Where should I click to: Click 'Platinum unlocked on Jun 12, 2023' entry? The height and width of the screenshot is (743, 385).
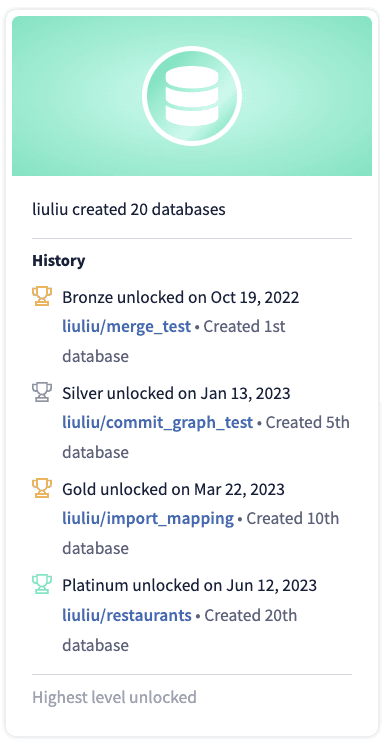190,585
